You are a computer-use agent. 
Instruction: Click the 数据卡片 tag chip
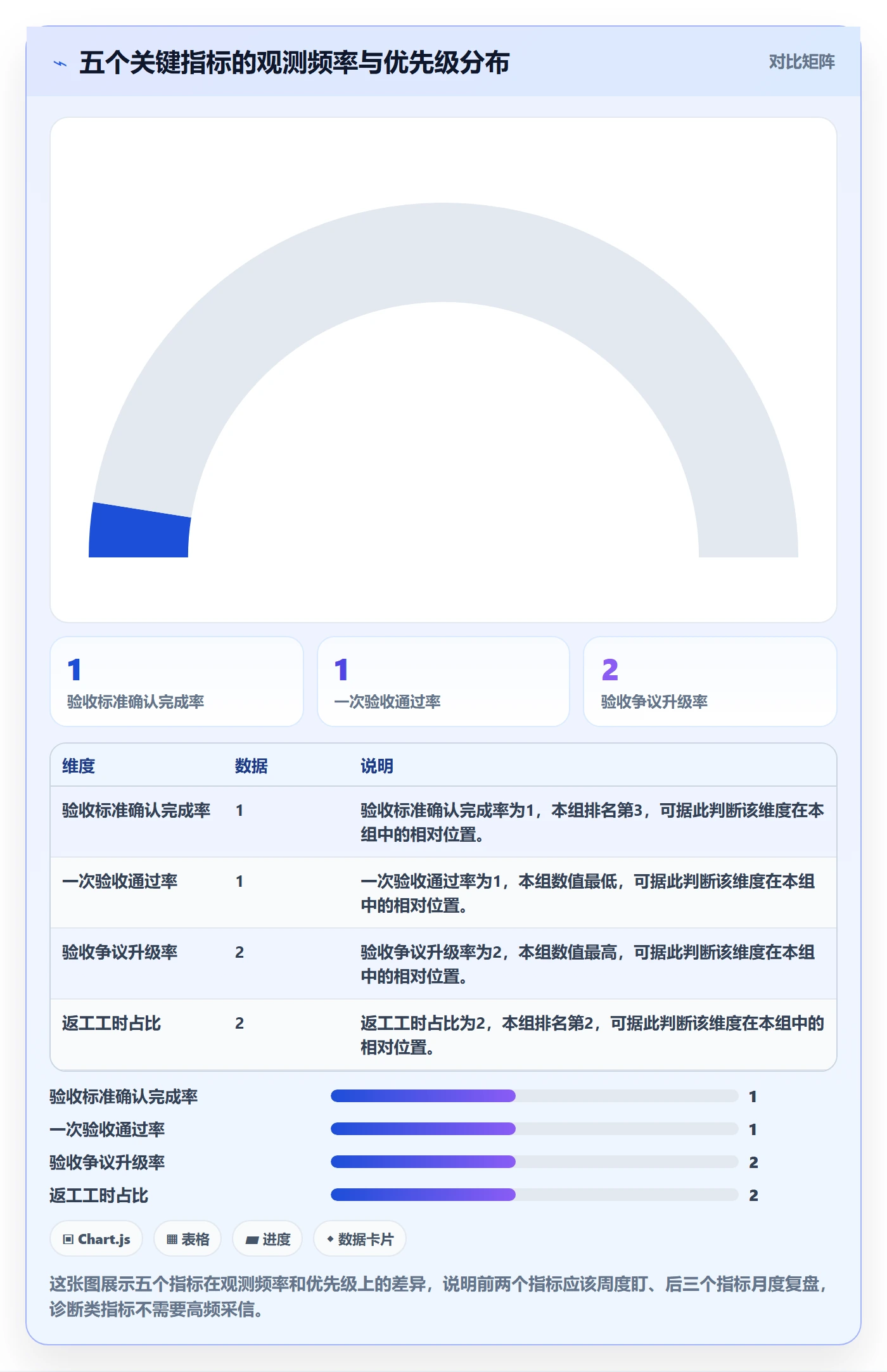[360, 1239]
